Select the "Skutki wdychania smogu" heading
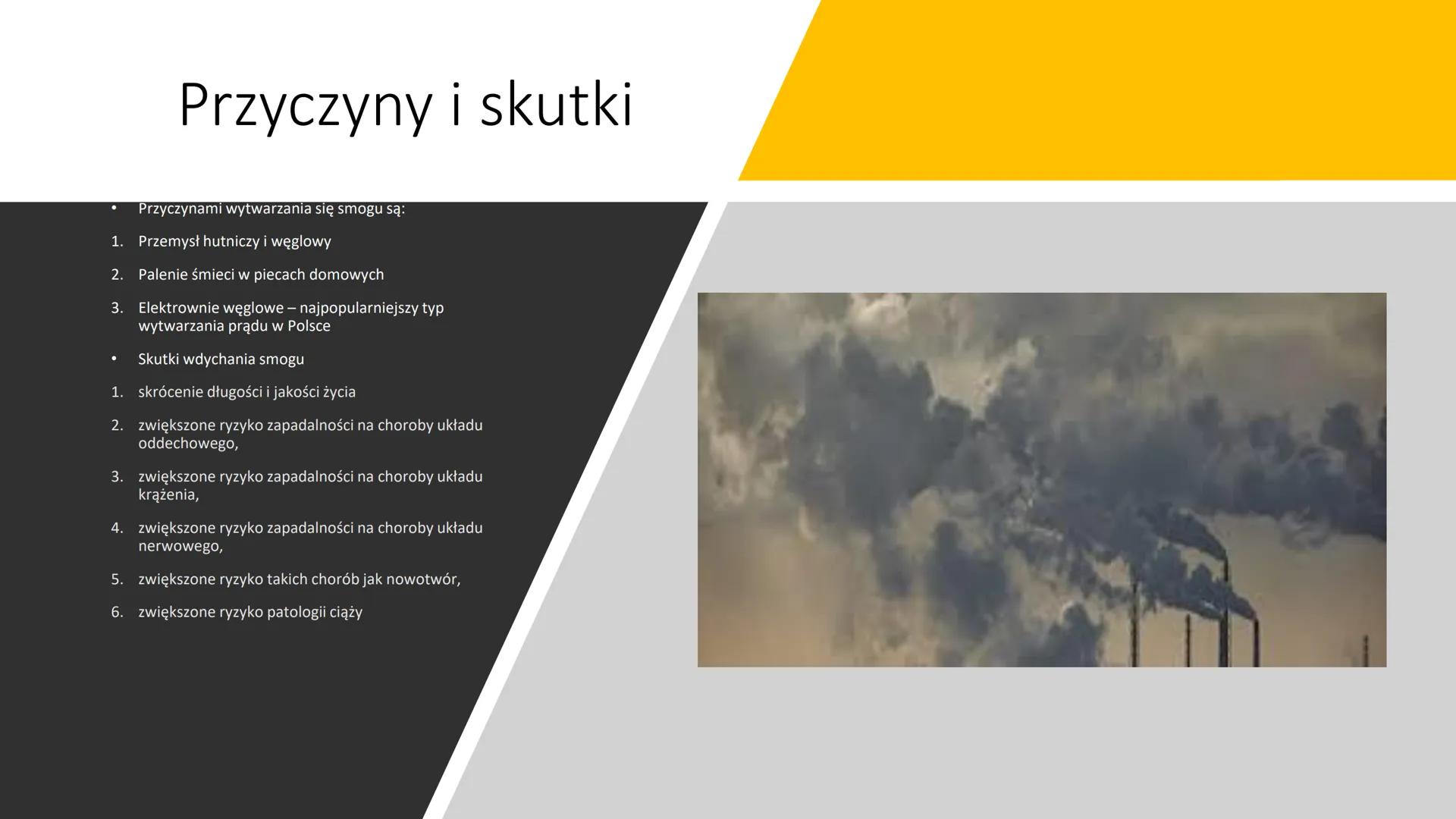Image resolution: width=1456 pixels, height=819 pixels. pos(221,359)
